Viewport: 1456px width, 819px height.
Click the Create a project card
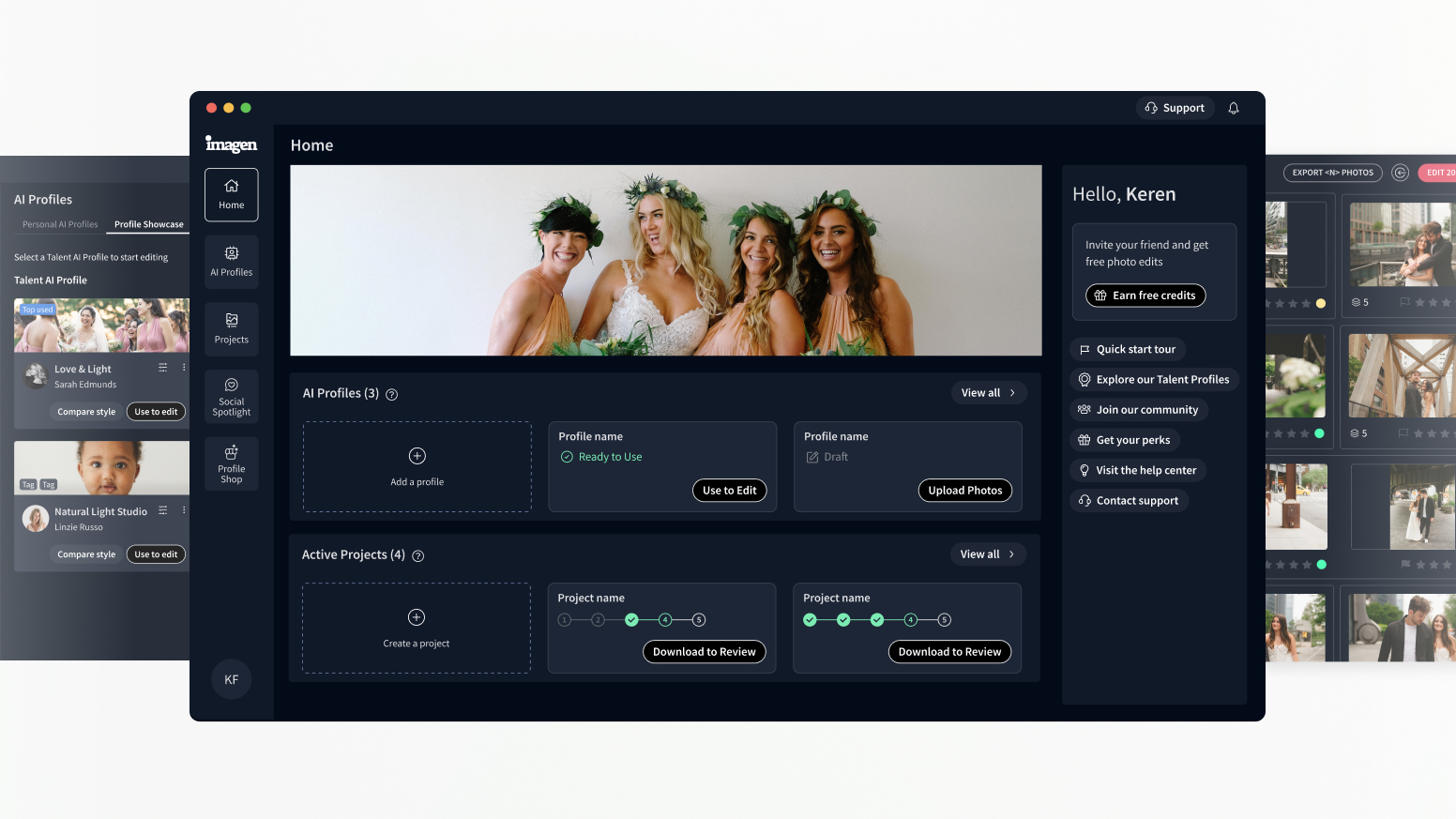point(417,629)
